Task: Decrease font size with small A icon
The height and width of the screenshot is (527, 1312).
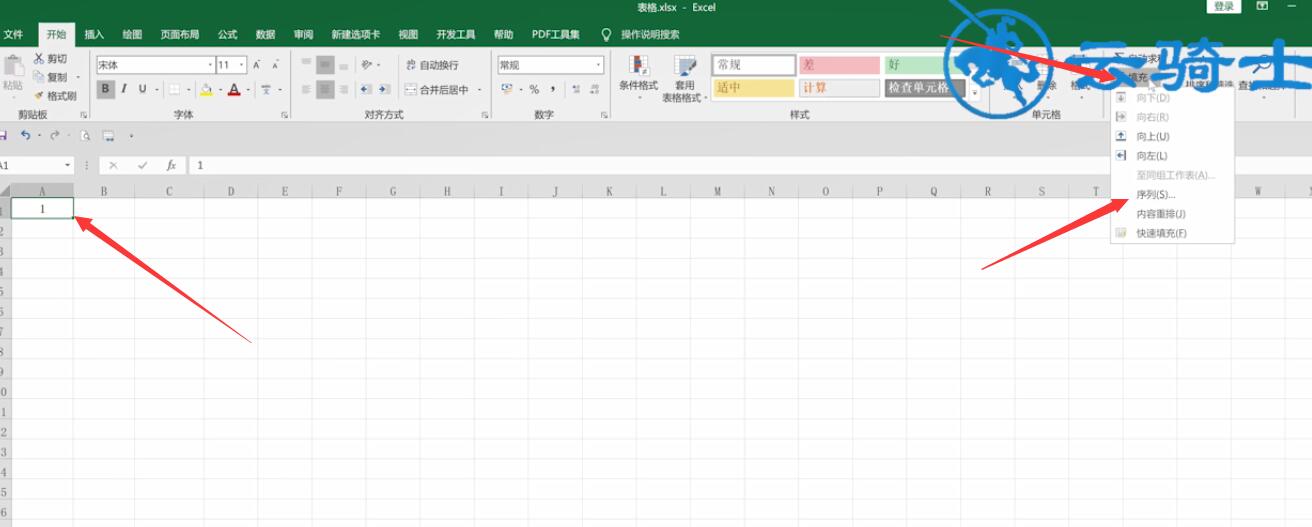Action: click(275, 65)
